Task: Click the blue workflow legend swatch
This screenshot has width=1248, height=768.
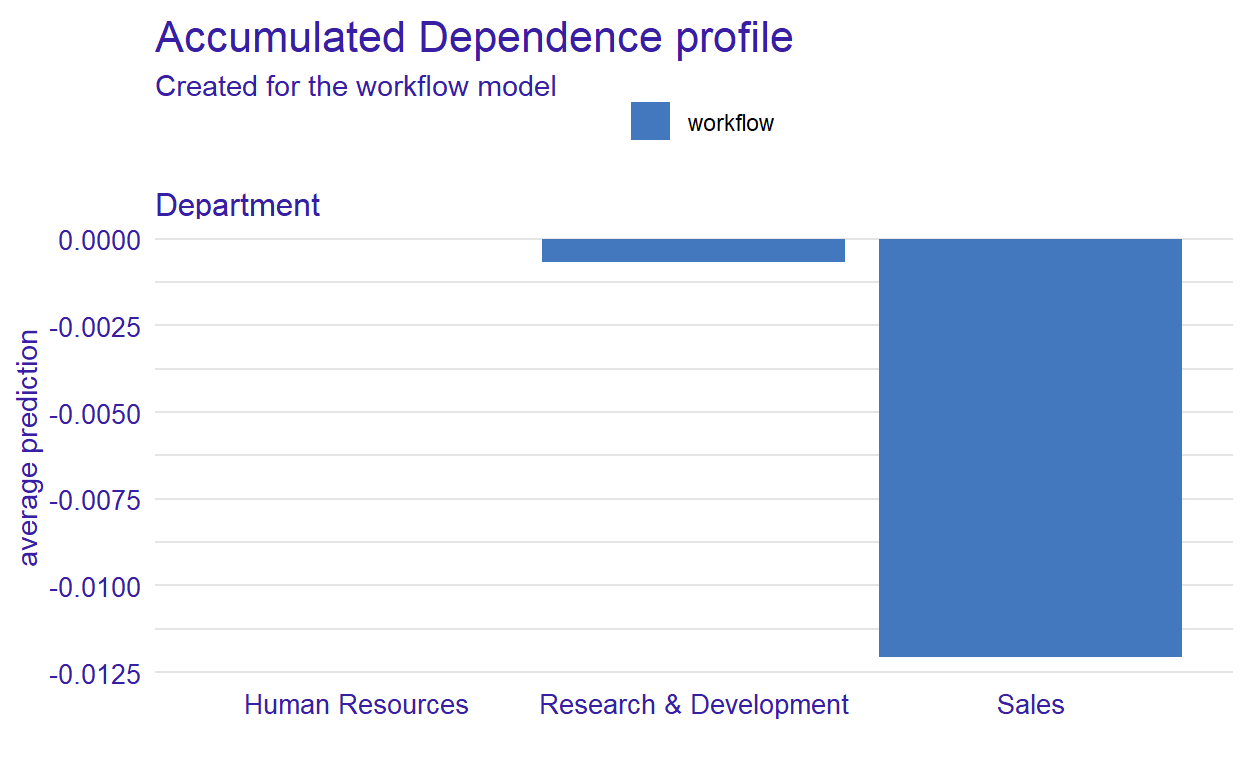Action: [650, 122]
